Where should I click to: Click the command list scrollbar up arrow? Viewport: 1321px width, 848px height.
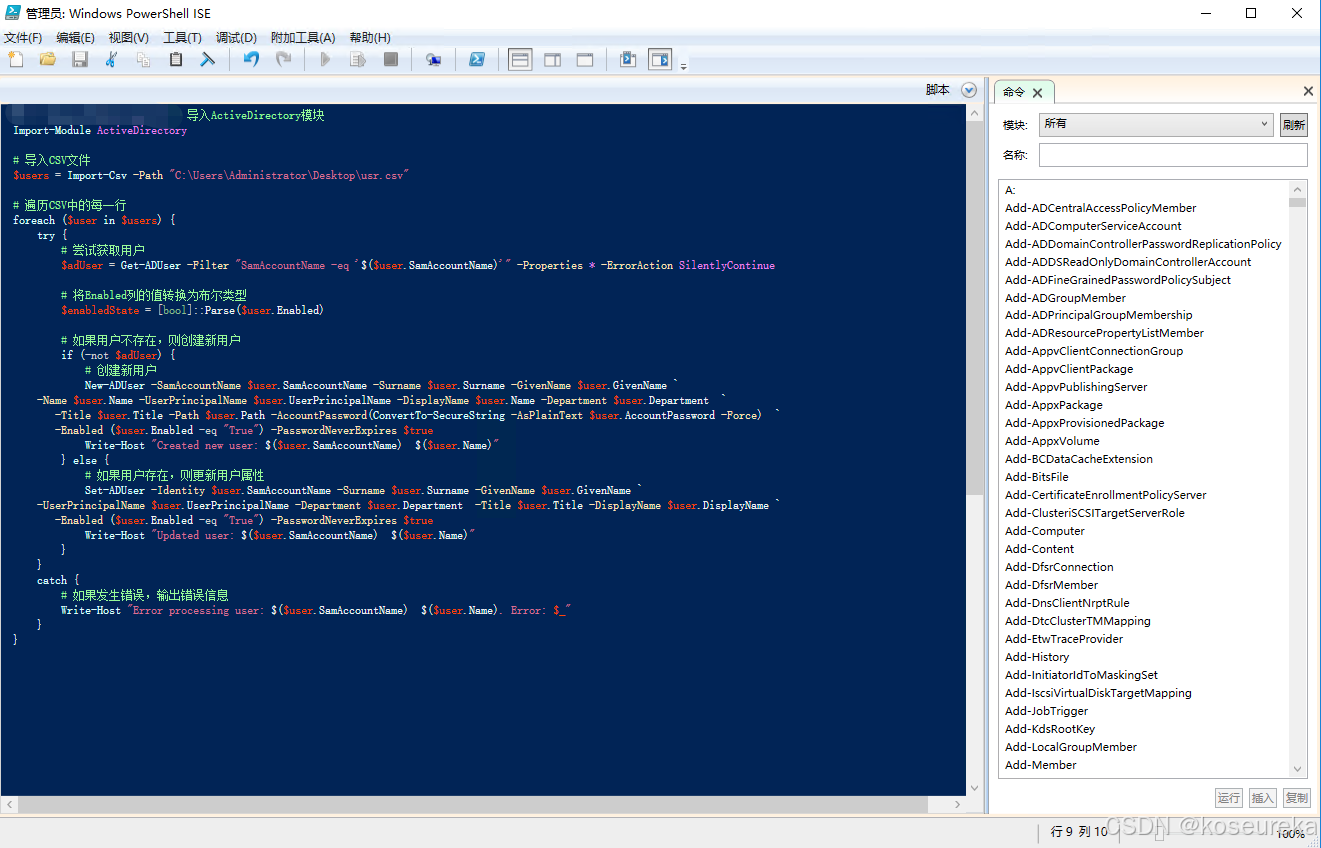pyautogui.click(x=1298, y=189)
